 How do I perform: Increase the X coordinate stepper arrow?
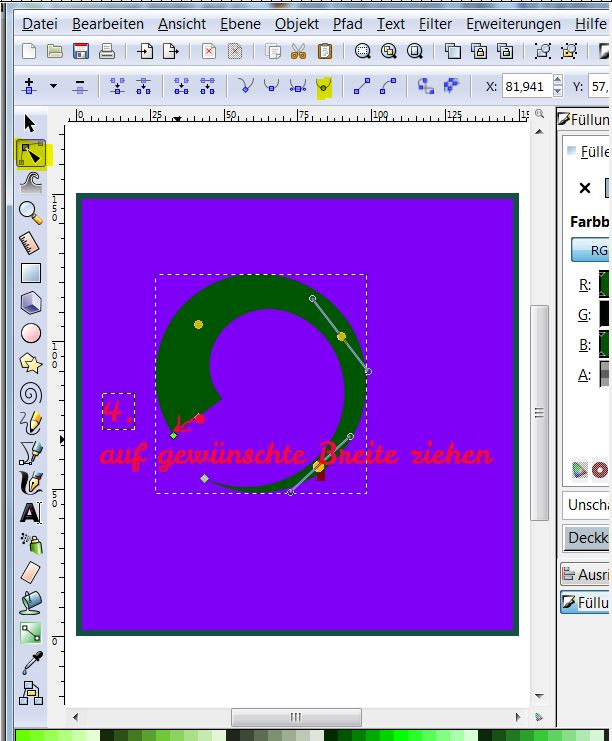pyautogui.click(x=558, y=81)
